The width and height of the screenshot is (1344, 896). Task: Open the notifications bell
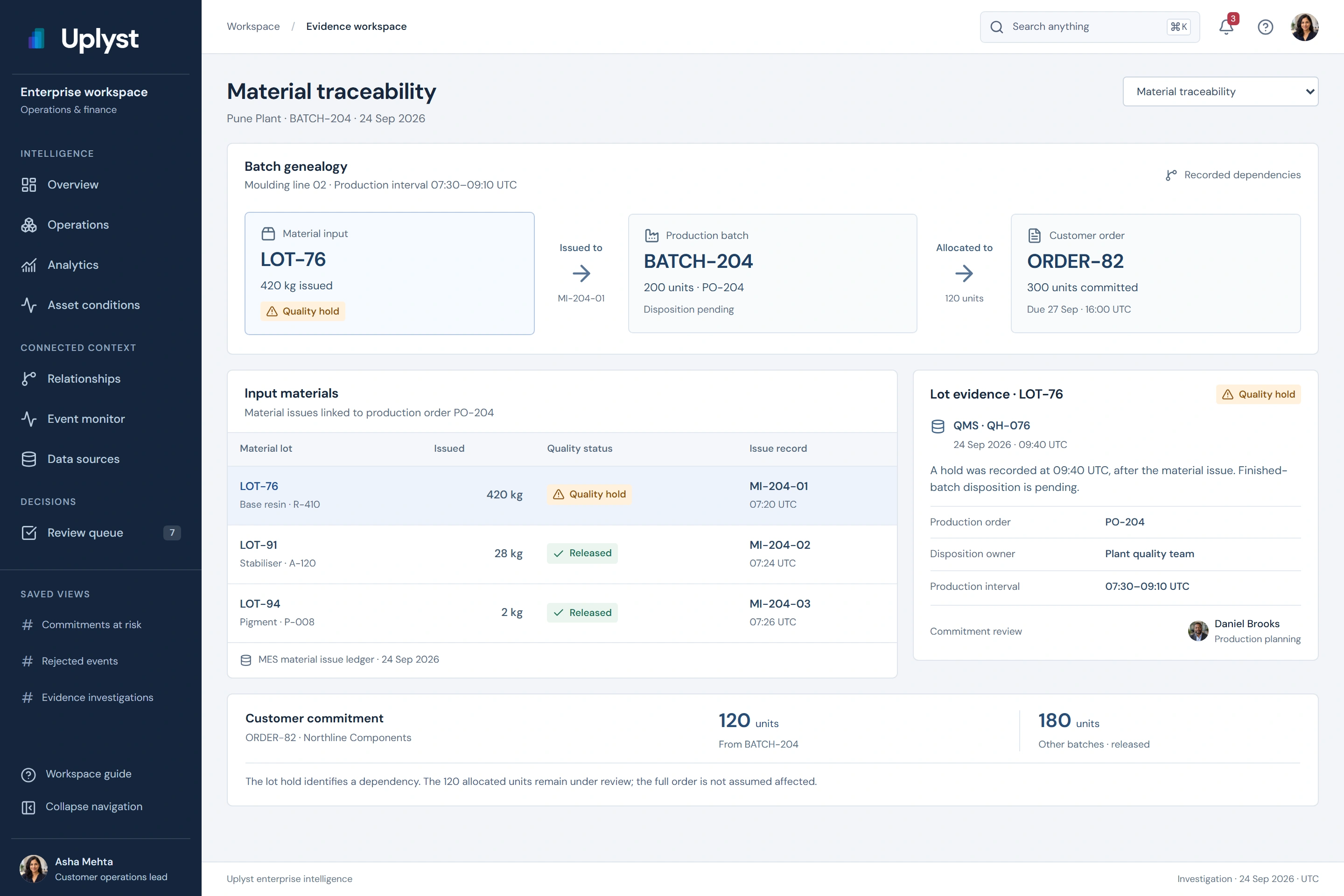click(1226, 27)
